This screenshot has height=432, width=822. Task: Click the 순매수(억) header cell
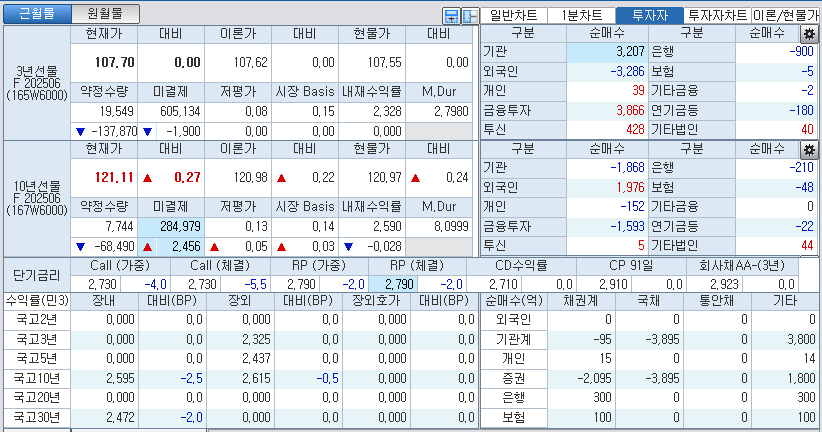514,301
